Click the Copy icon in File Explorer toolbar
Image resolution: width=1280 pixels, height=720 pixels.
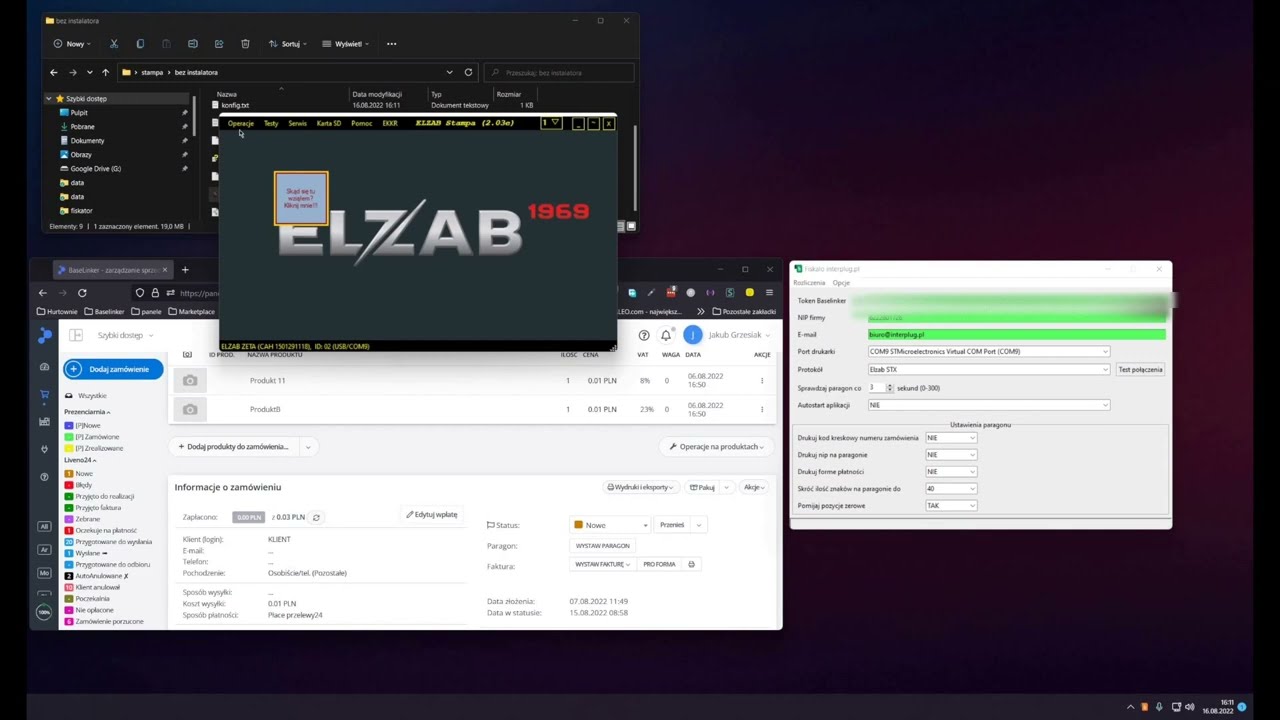pyautogui.click(x=140, y=44)
